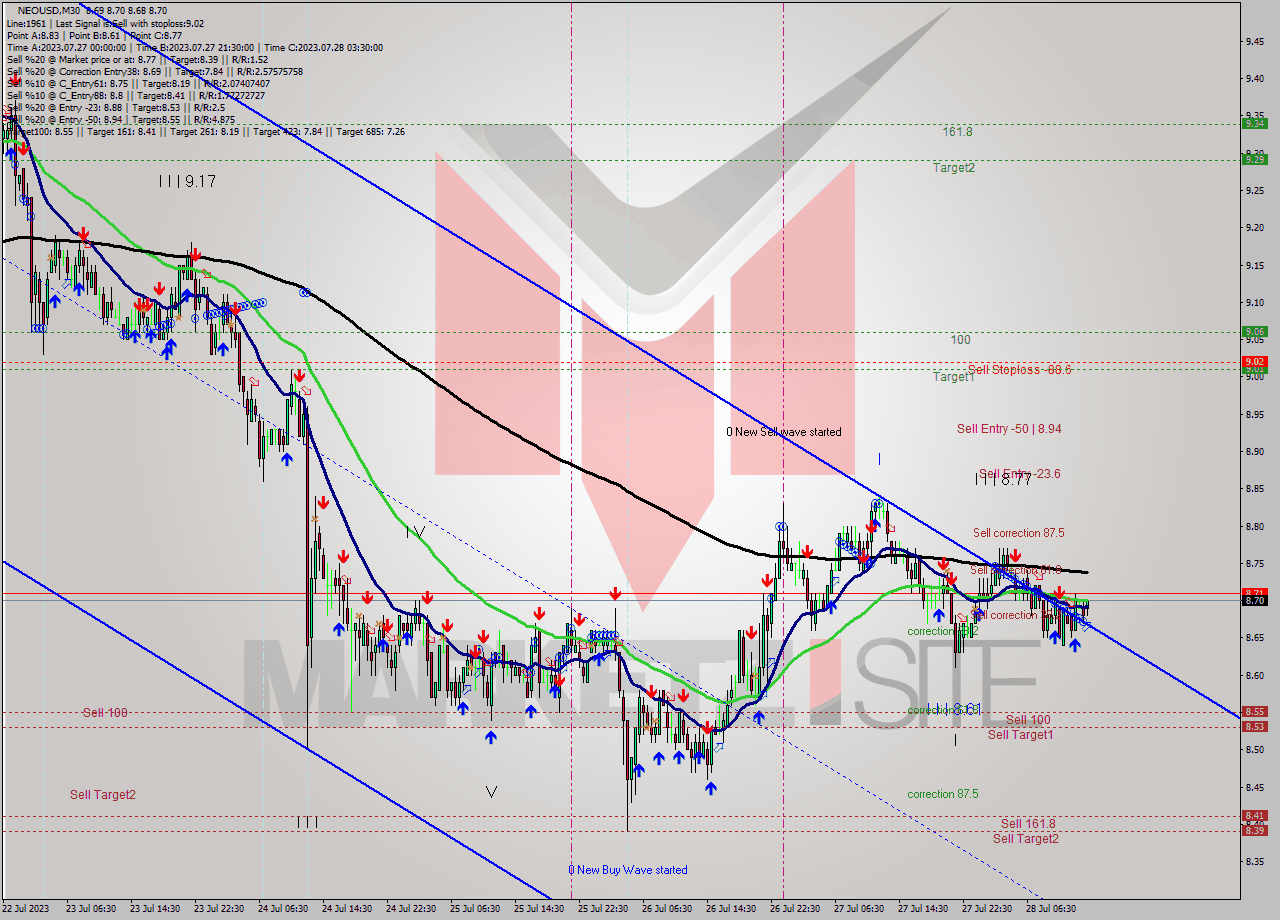Select the '26 Jul 14:30' time label
The height and width of the screenshot is (920, 1280).
click(730, 909)
